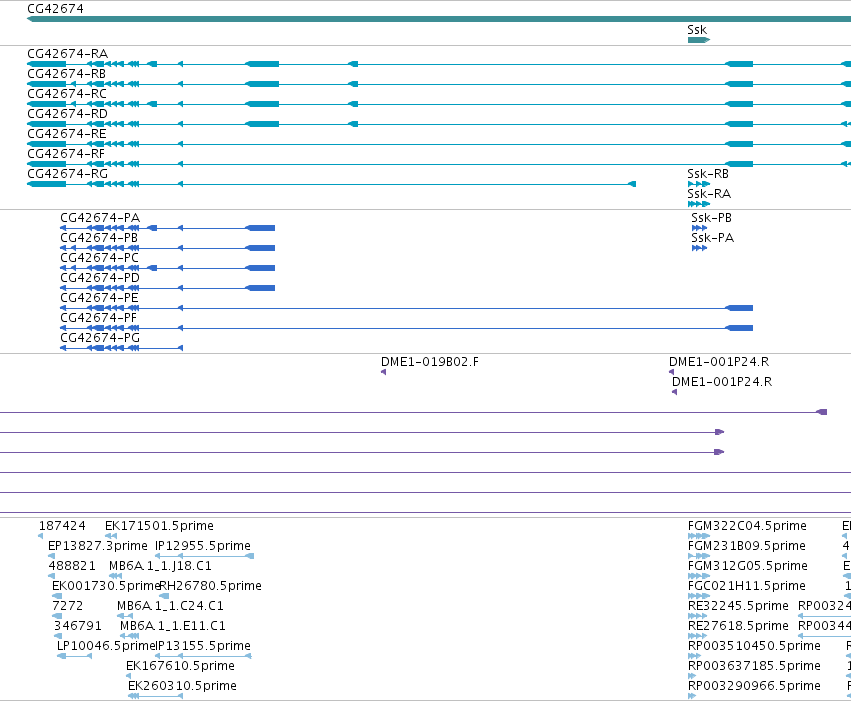The image size is (851, 701).
Task: Click EST IP13155.5prime label
Action: coord(203,646)
